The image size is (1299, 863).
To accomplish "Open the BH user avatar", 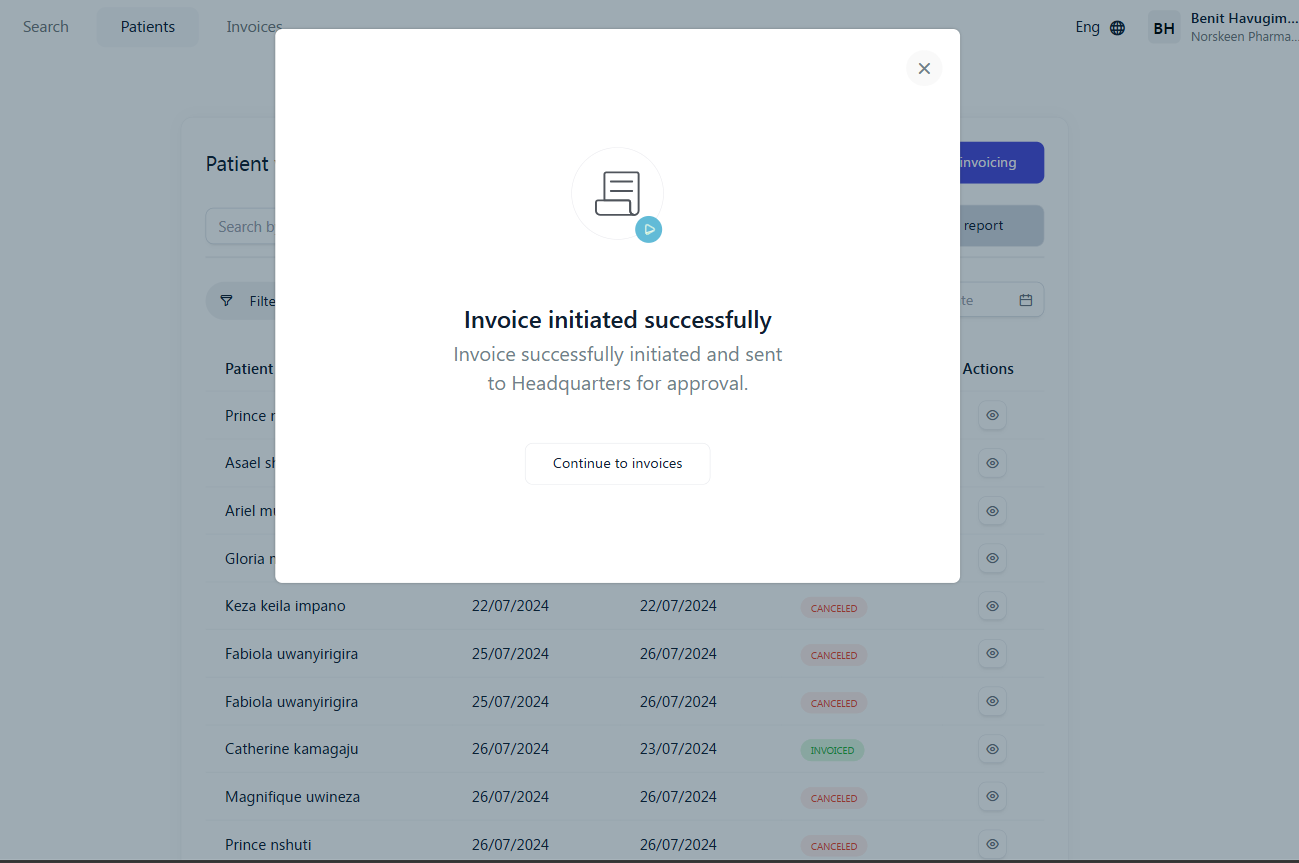I will [x=1164, y=28].
